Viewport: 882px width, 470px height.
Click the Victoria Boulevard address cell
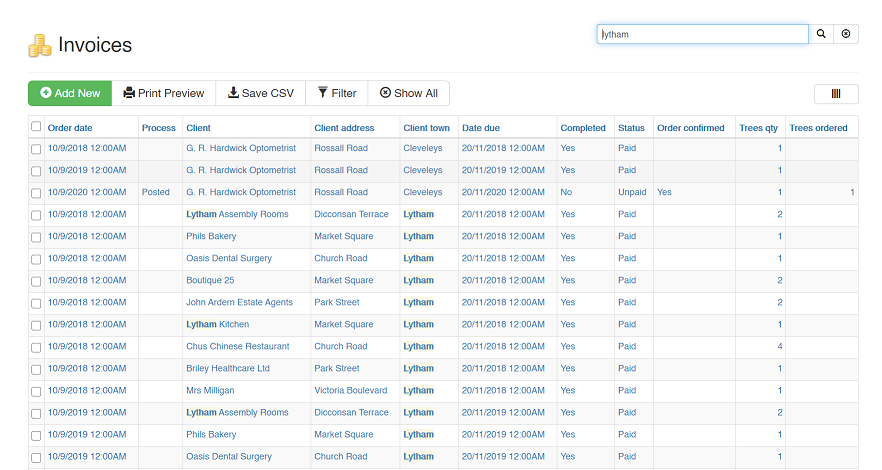(x=351, y=390)
